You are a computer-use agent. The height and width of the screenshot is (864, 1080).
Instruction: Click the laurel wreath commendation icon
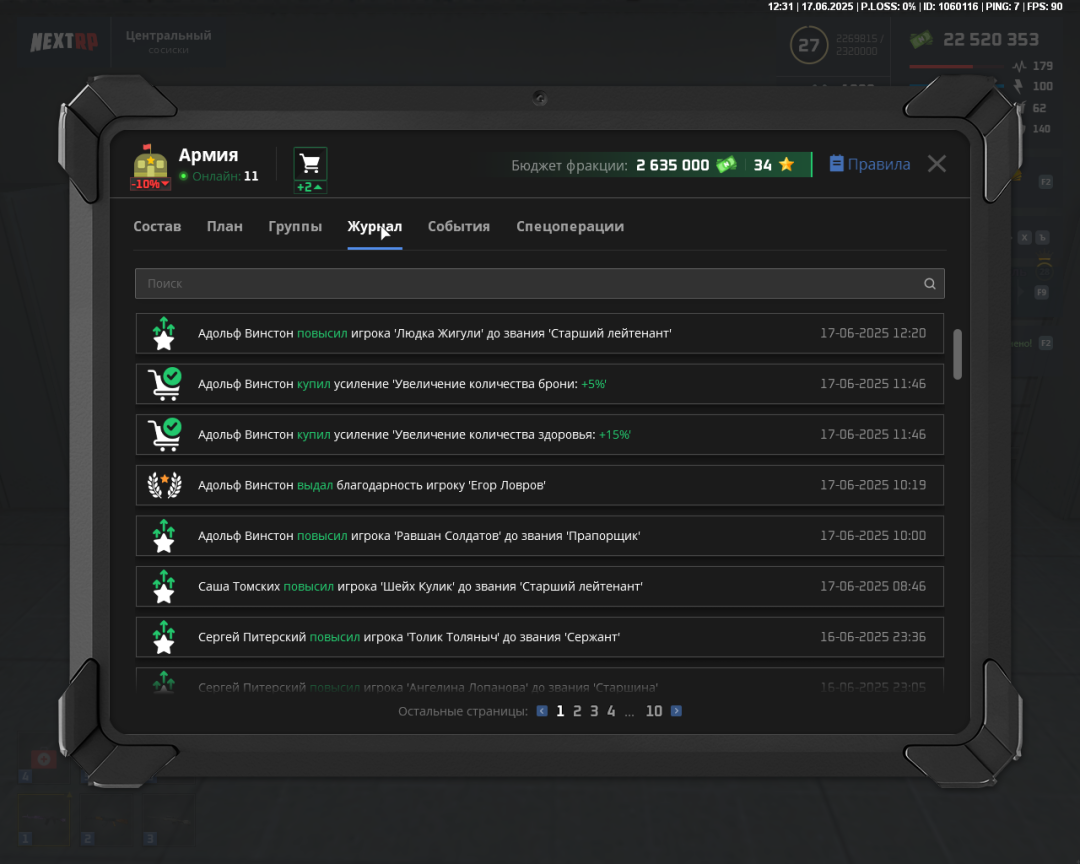point(164,486)
